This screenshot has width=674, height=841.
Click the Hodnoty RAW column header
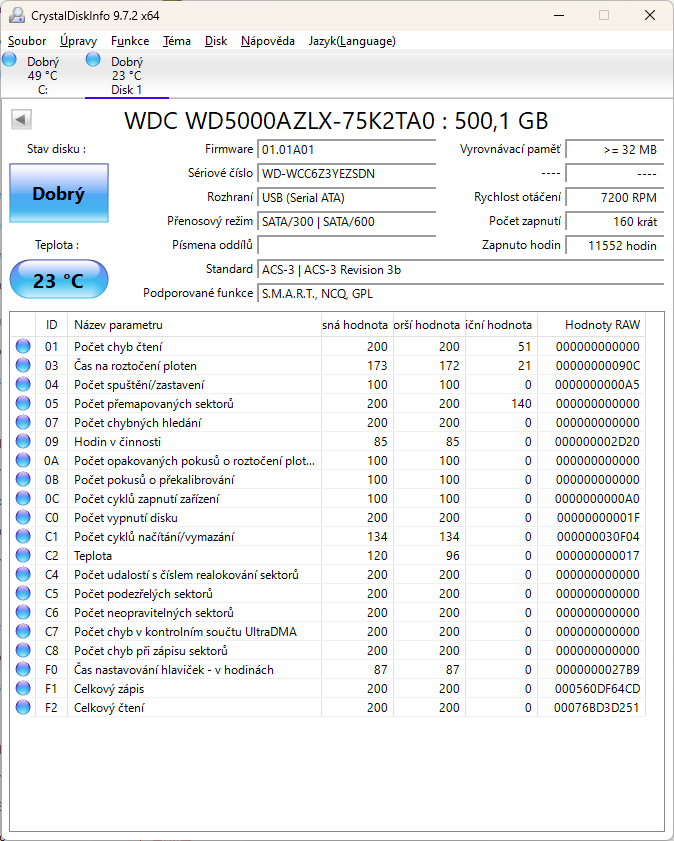[591, 325]
